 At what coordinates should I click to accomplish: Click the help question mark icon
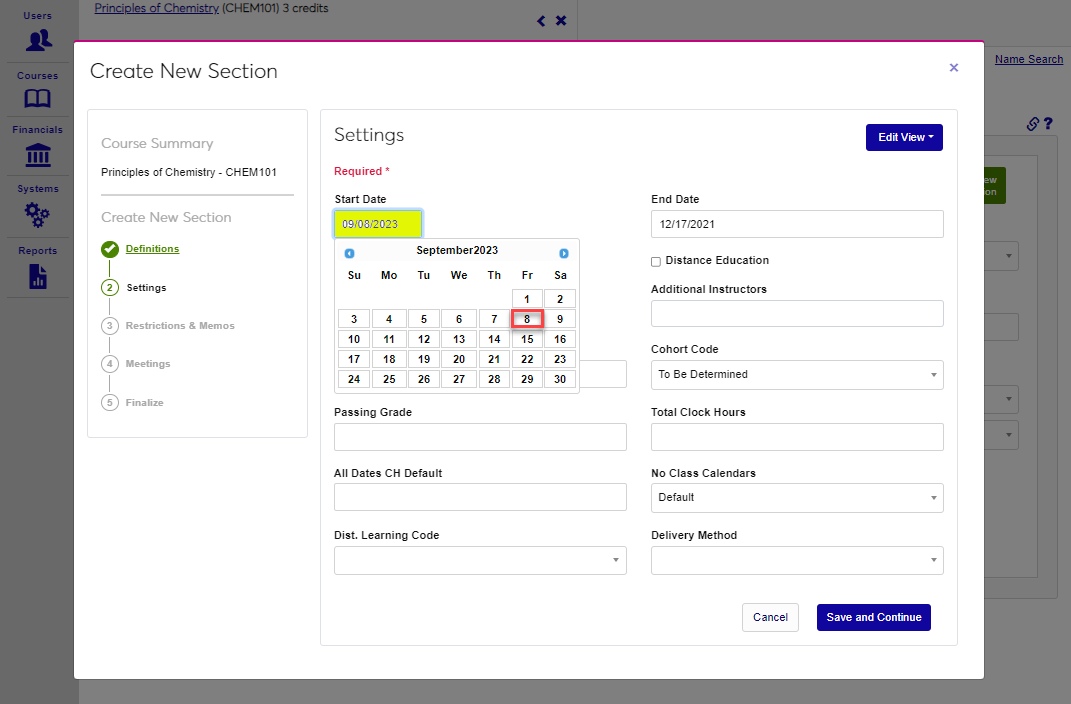[1048, 124]
